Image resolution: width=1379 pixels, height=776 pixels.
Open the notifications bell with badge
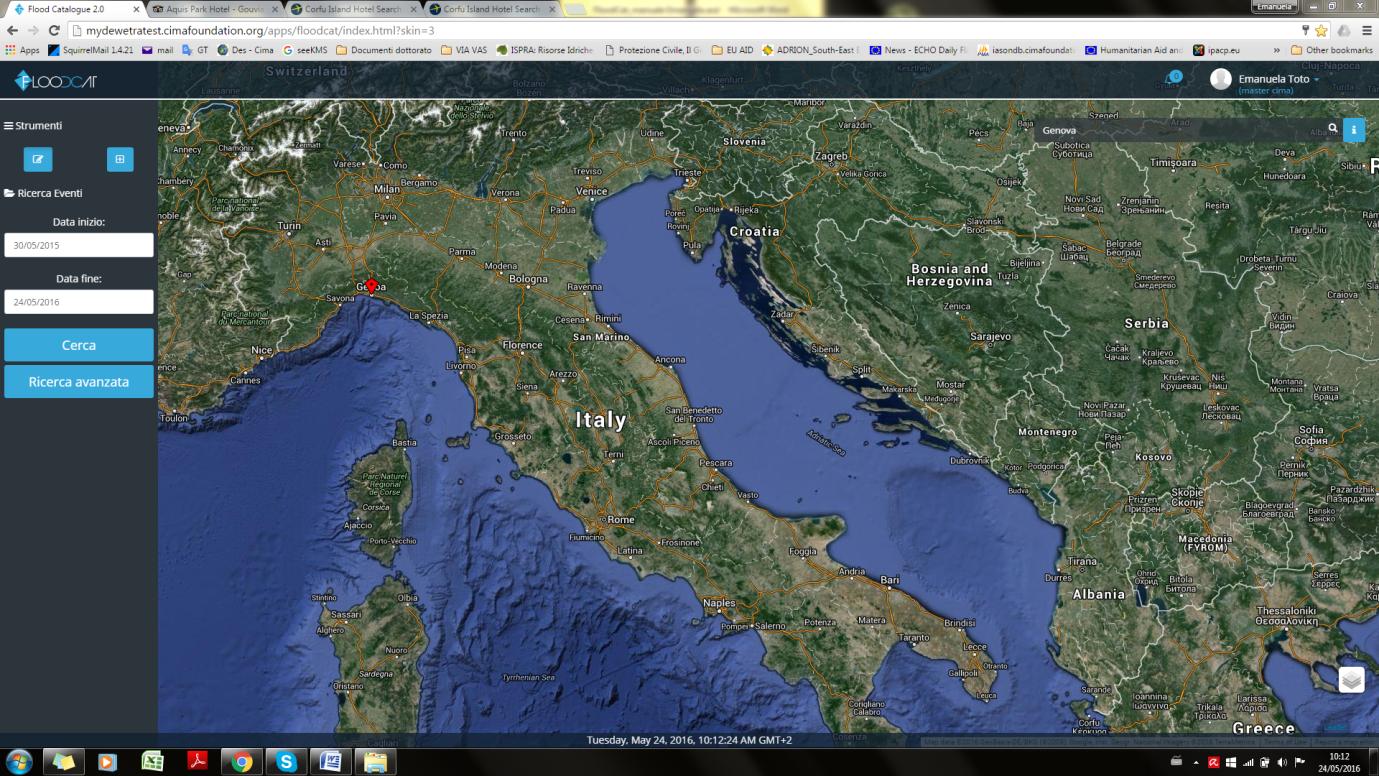click(1173, 78)
